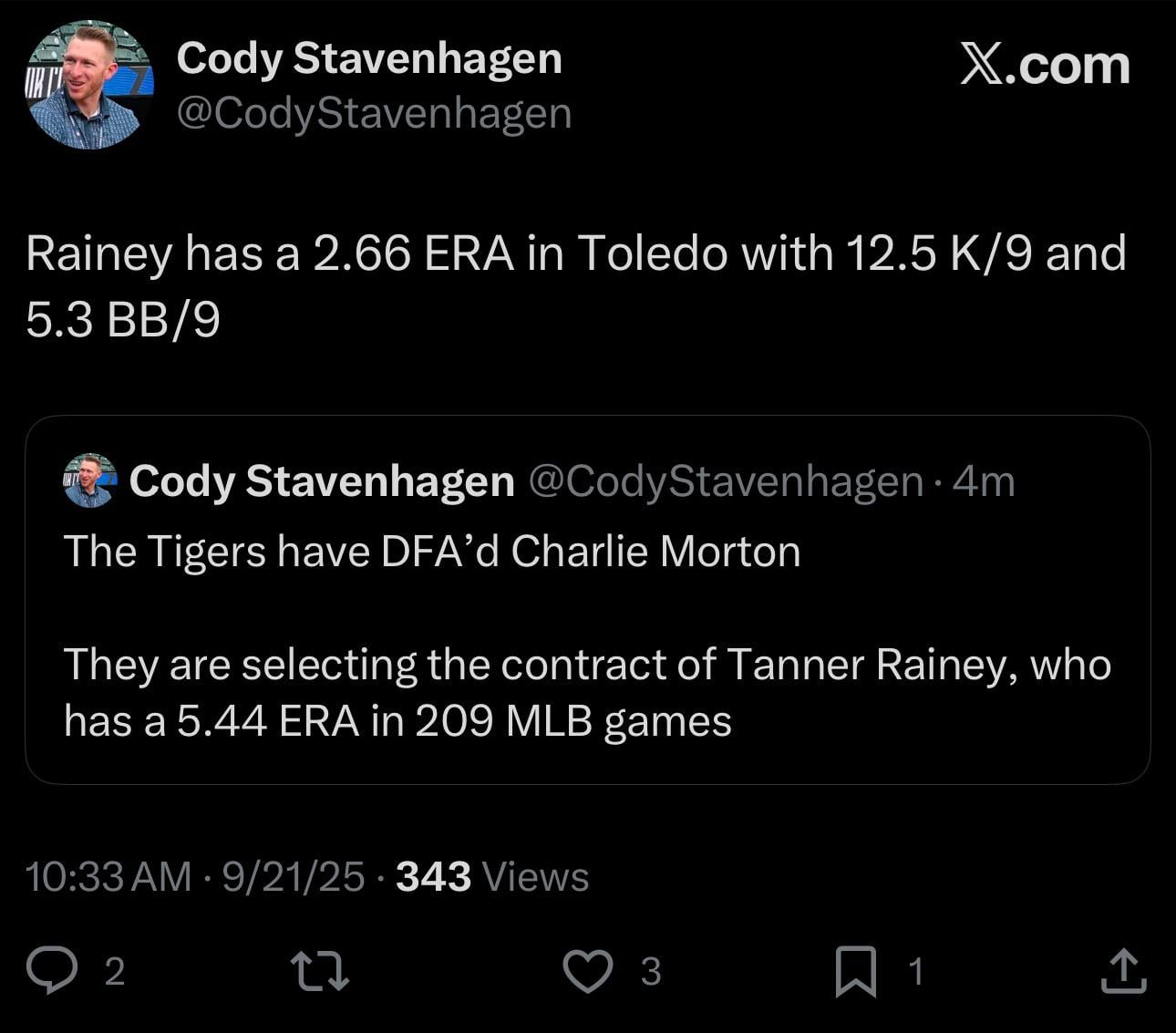Click the X.com logo
Screen dimensions: 1176x1033
[x=1045, y=66]
